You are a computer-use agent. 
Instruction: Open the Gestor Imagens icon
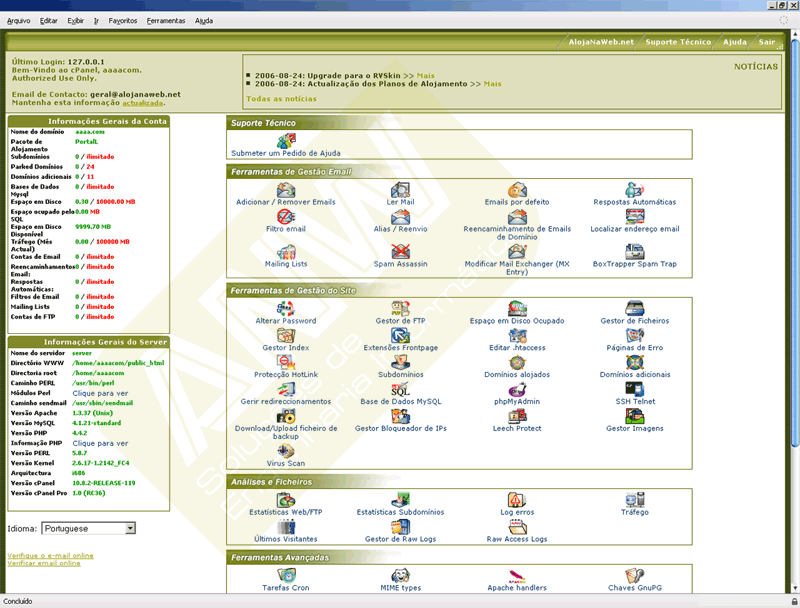point(635,416)
